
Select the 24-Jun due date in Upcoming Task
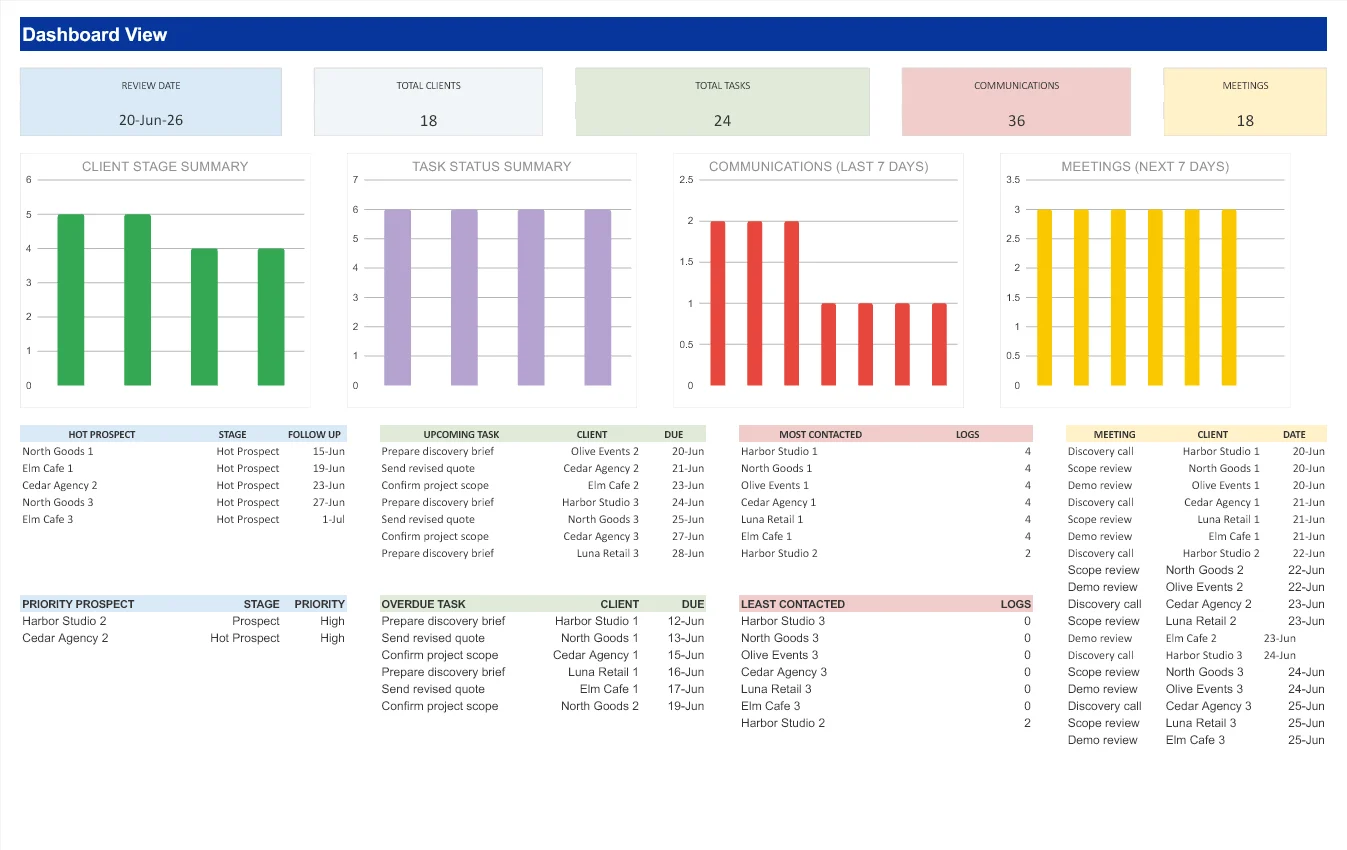[x=688, y=503]
